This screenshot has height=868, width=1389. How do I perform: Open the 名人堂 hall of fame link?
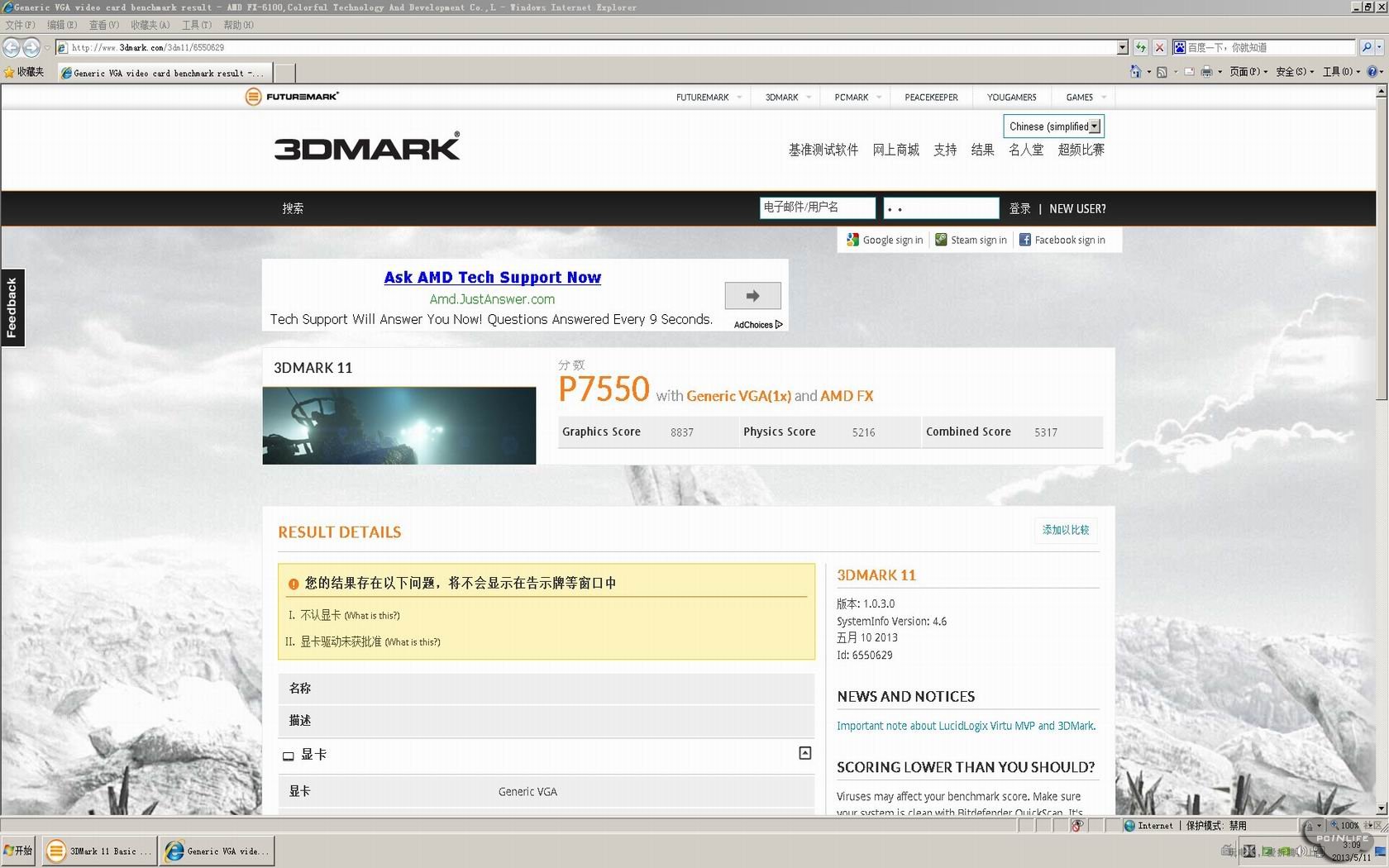coord(1026,150)
